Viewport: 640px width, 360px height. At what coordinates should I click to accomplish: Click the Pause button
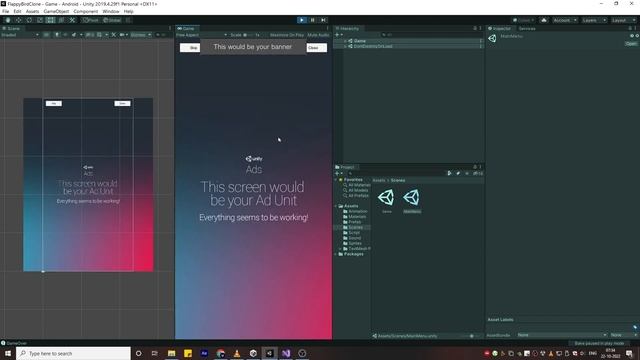coord(312,20)
